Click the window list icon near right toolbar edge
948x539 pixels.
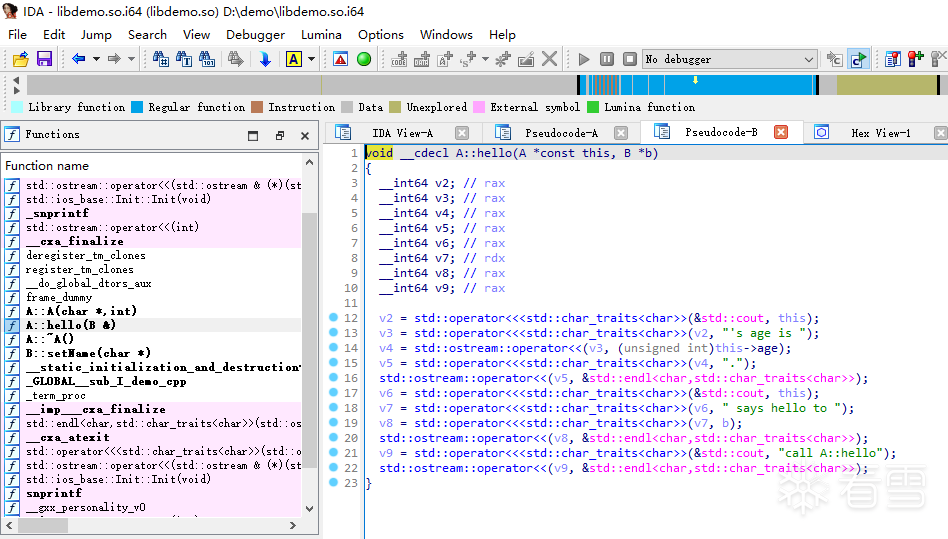[x=892, y=59]
